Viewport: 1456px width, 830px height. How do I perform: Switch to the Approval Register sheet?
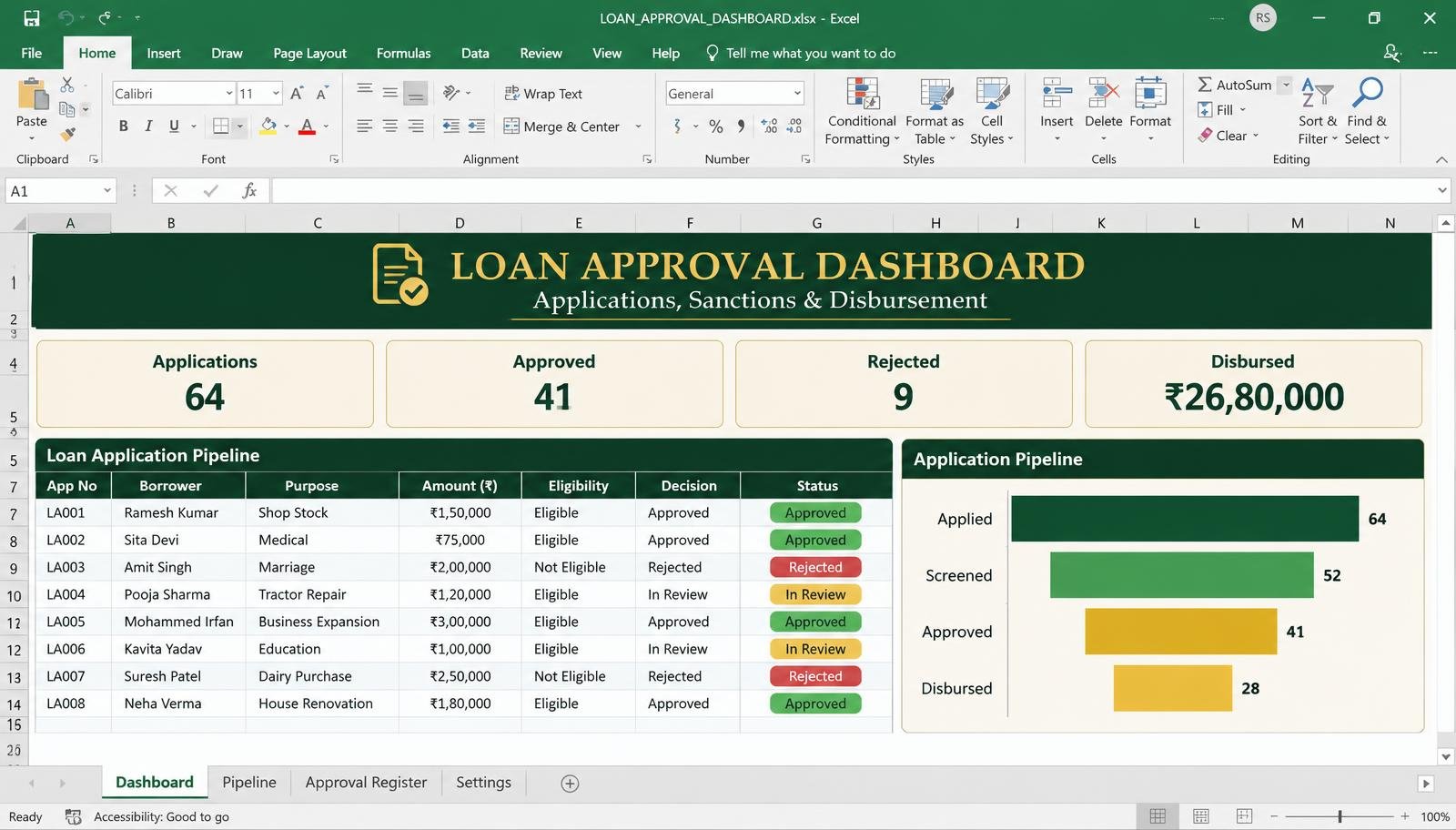tap(366, 783)
